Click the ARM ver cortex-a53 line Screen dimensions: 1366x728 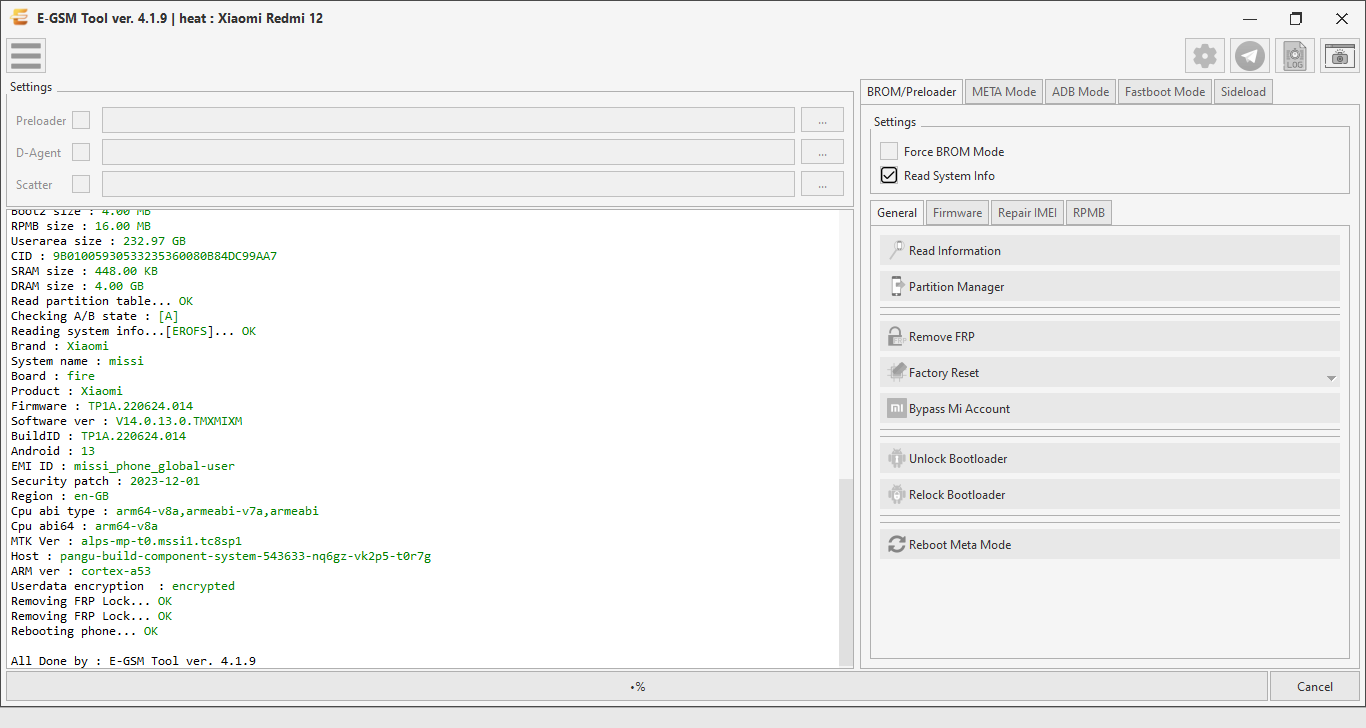pyautogui.click(x=81, y=571)
